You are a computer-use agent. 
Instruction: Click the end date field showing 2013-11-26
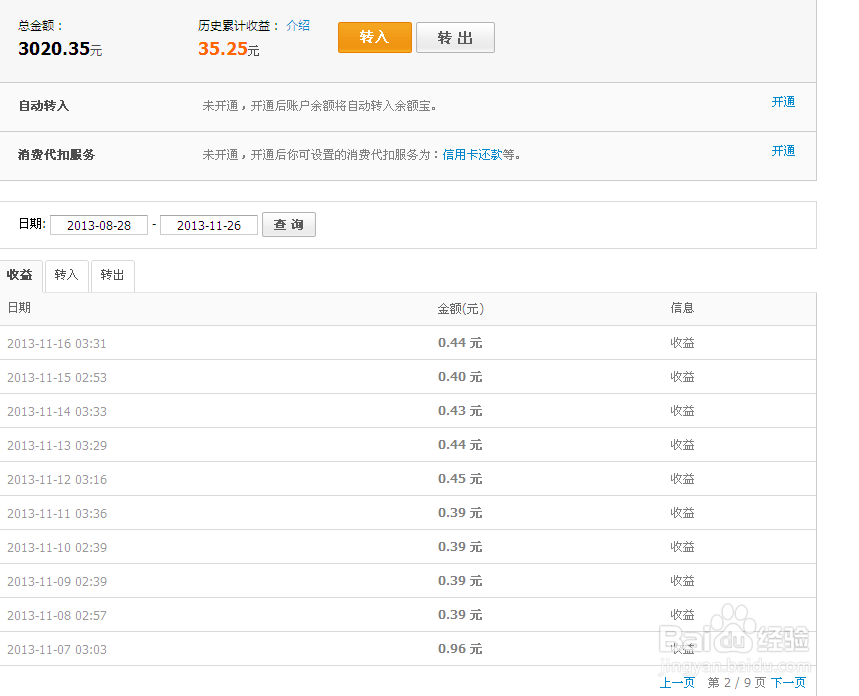point(208,225)
